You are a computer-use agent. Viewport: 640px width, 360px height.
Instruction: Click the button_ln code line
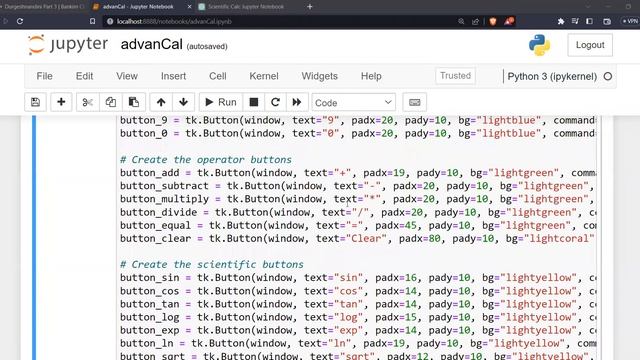(358, 343)
